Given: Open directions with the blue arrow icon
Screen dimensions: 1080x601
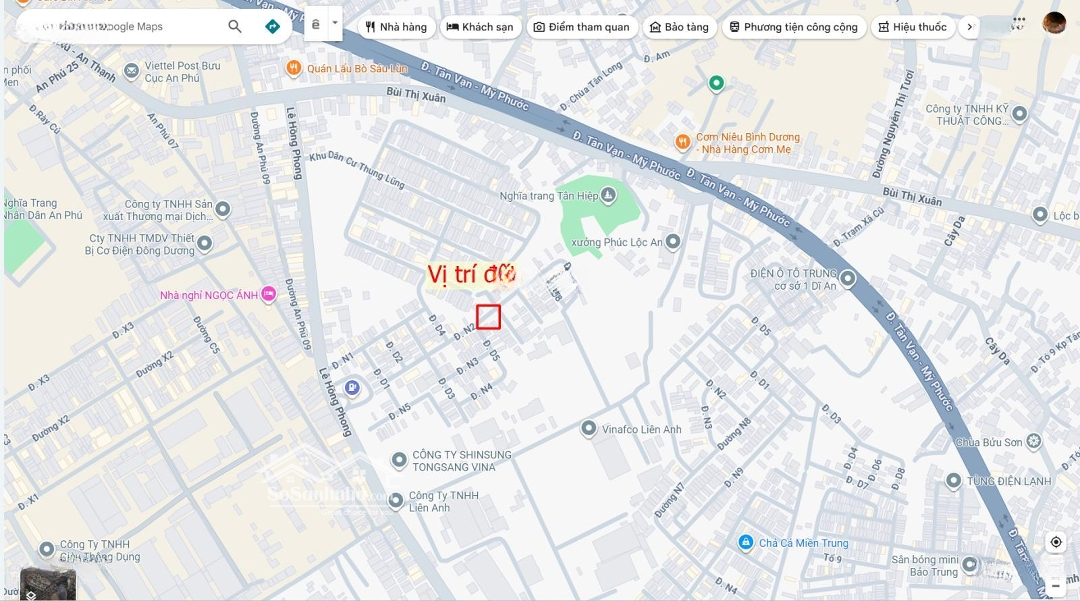Looking at the screenshot, I should 272,27.
